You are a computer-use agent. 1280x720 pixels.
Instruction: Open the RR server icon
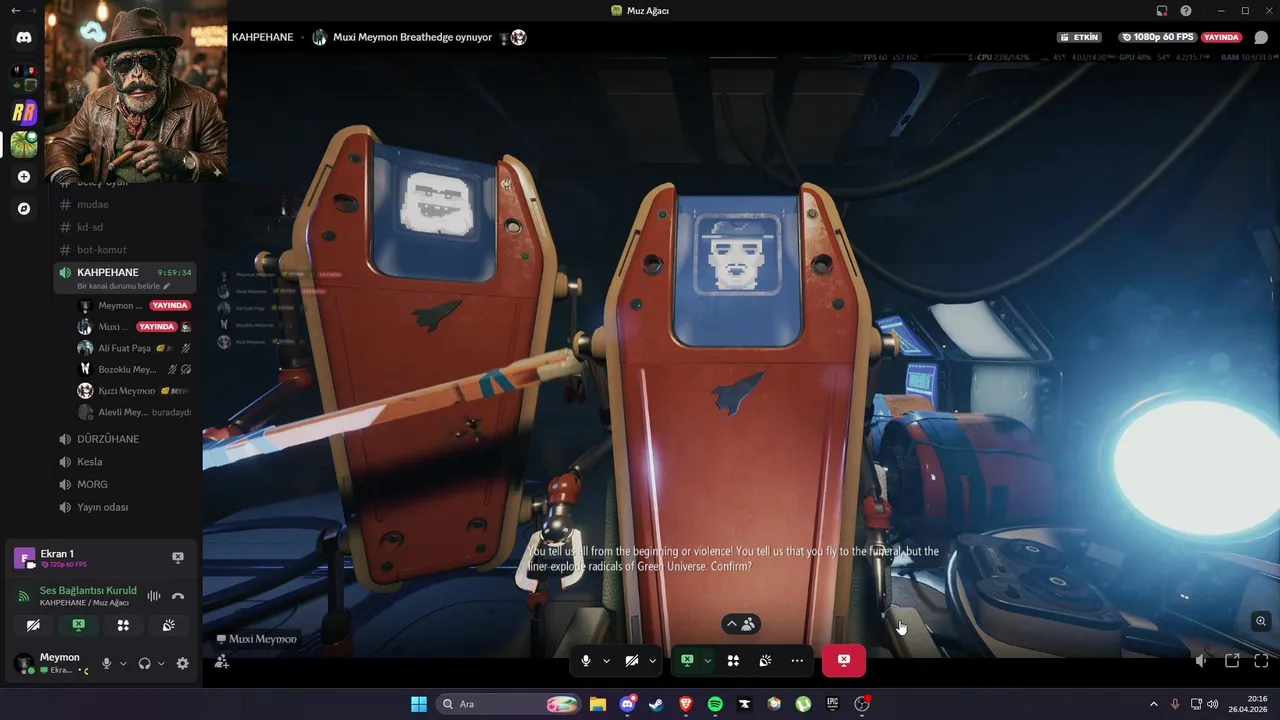[x=24, y=113]
